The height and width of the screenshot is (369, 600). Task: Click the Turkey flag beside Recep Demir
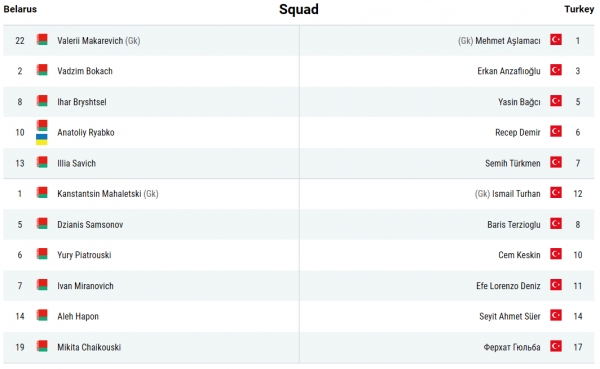[556, 131]
